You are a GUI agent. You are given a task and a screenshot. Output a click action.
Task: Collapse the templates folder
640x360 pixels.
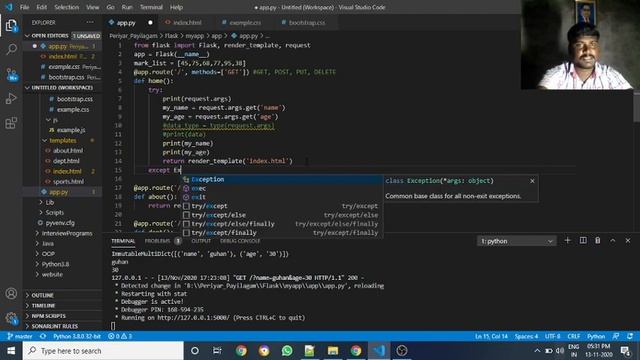pyautogui.click(x=62, y=140)
